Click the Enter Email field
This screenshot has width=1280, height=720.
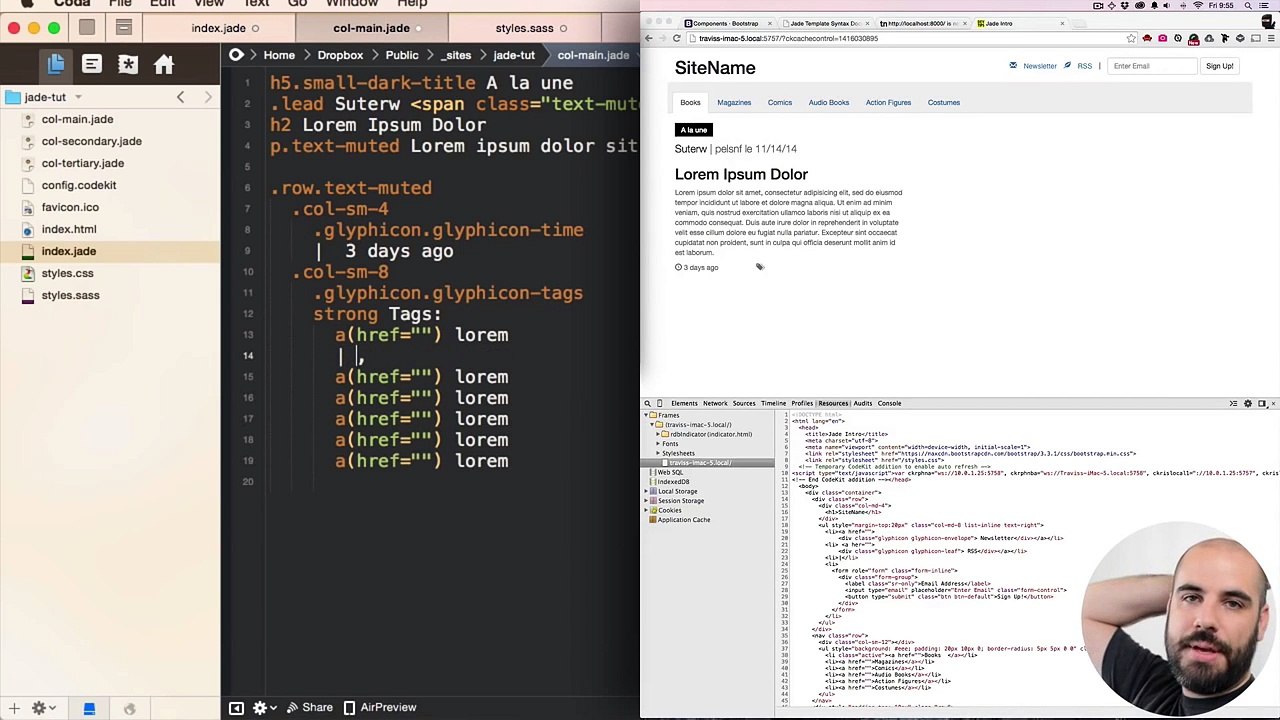point(1152,66)
